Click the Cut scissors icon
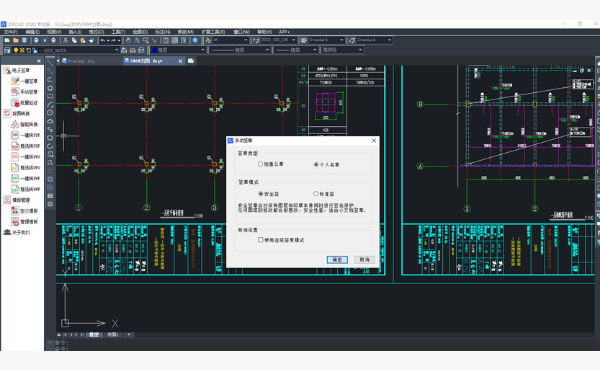The image size is (600, 371). point(65,40)
